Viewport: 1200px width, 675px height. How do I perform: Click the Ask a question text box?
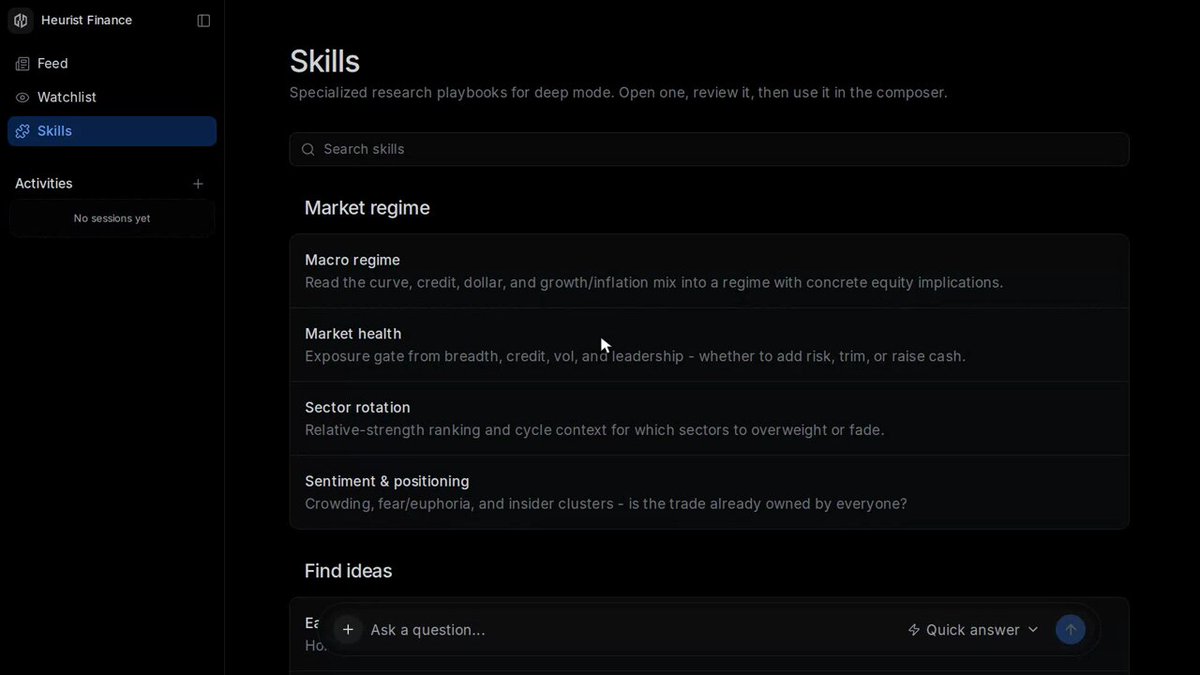point(630,630)
